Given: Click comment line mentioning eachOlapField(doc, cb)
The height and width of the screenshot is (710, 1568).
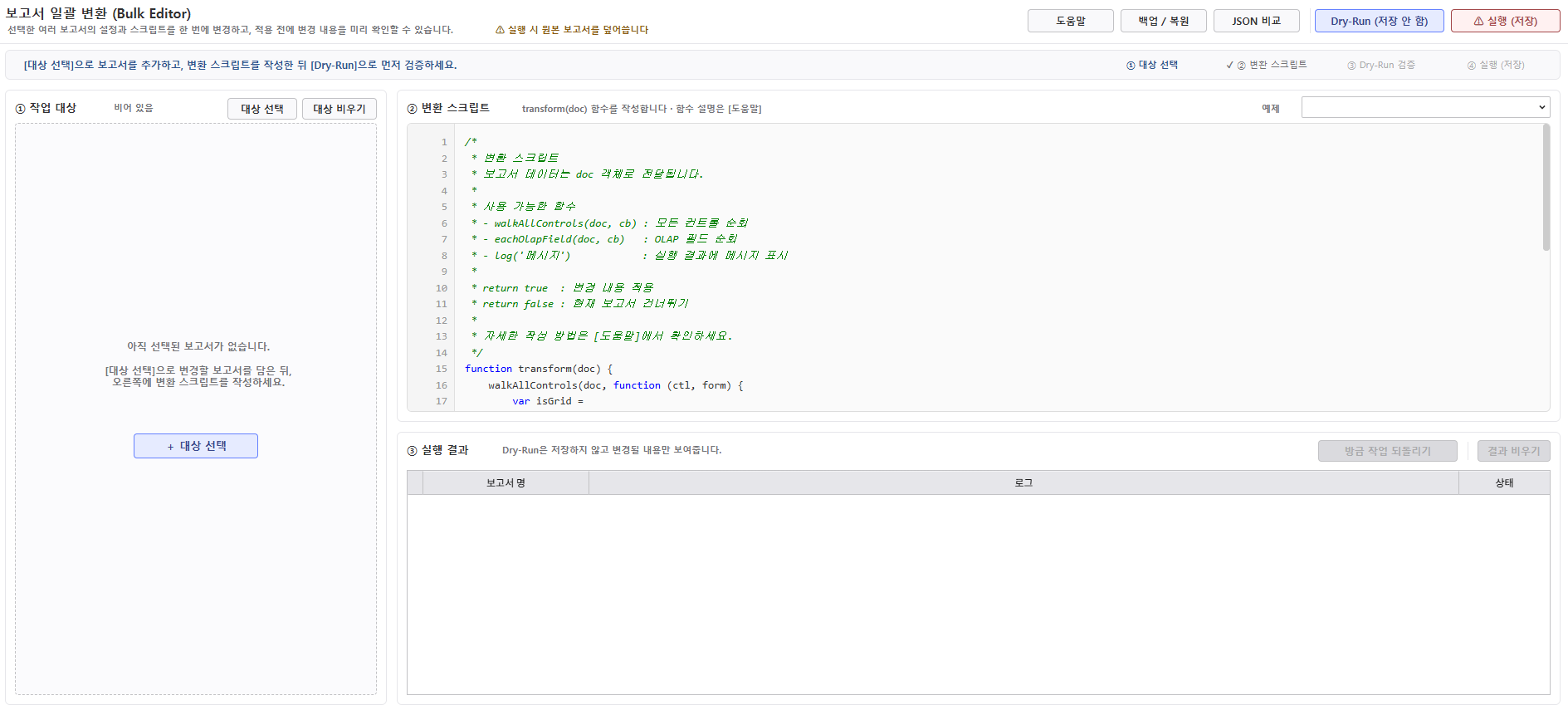Looking at the screenshot, I should (x=604, y=239).
